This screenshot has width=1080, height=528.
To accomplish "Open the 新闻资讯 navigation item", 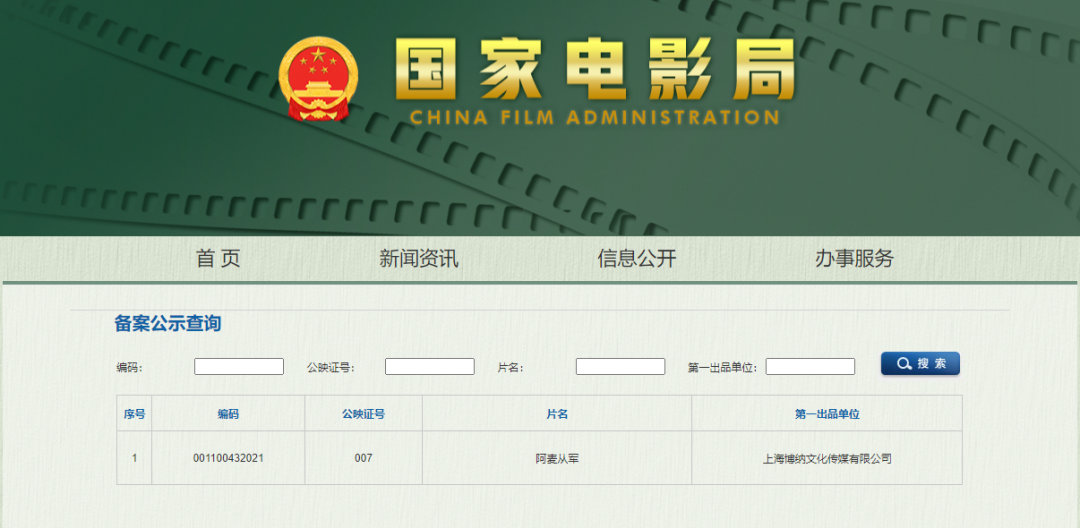I will pos(419,259).
